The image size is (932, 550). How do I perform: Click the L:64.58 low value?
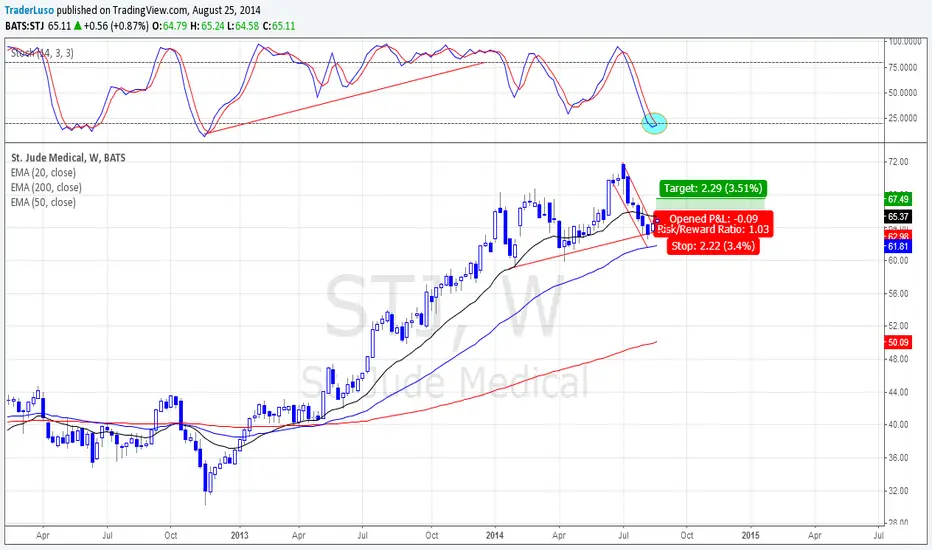[x=244, y=26]
